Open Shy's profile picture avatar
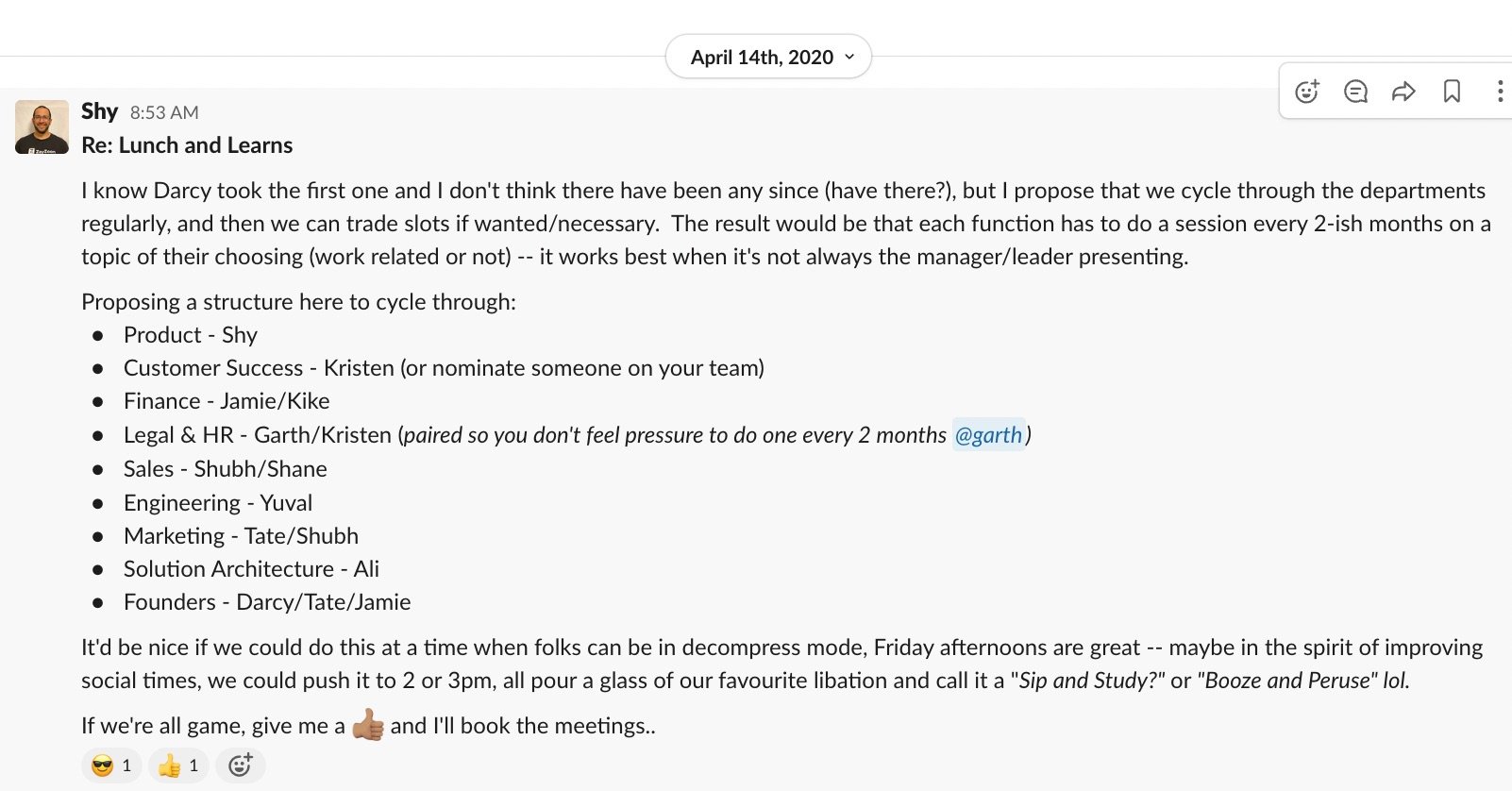The image size is (1512, 791). (x=42, y=126)
